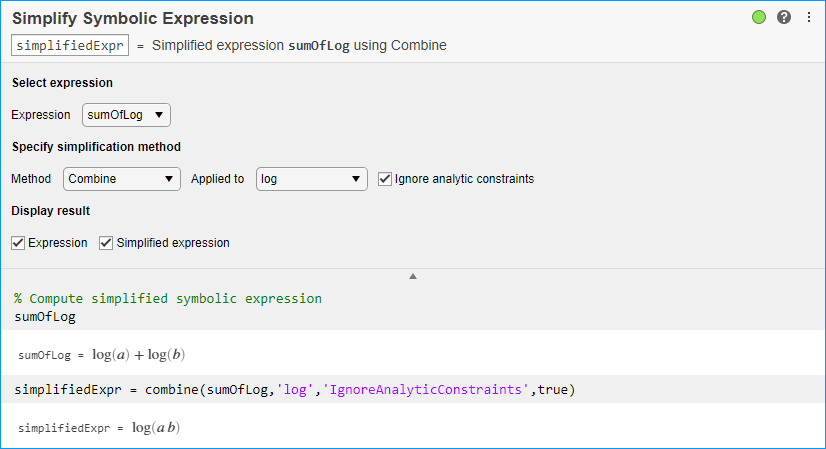Screen dimensions: 826x449
Task: Open the Expression sumOfLog dropdown
Action: [x=126, y=115]
